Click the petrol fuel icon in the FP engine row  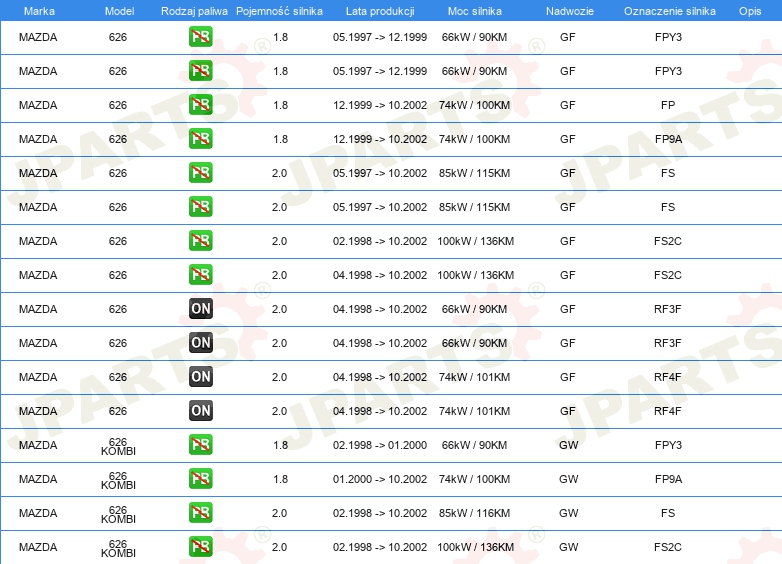point(200,105)
